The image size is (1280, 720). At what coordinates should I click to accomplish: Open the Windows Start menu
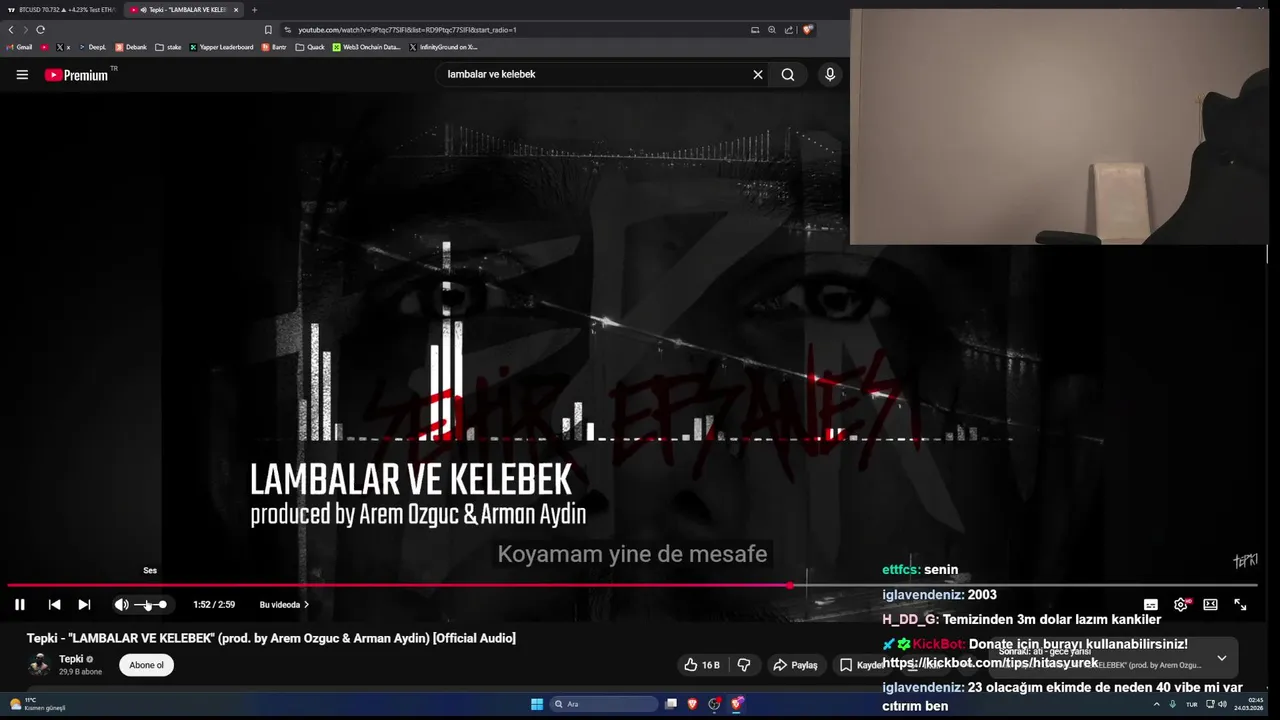pos(537,704)
